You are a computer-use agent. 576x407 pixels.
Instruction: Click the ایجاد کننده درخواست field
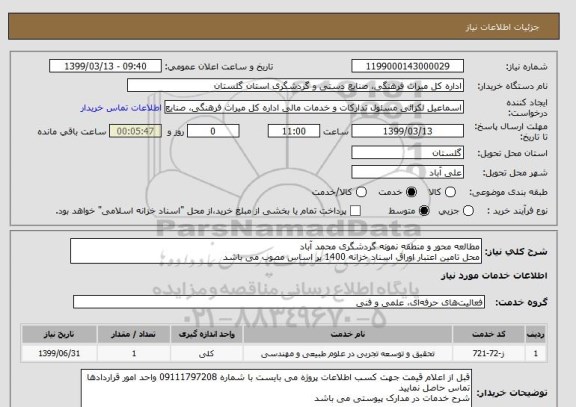(314, 108)
